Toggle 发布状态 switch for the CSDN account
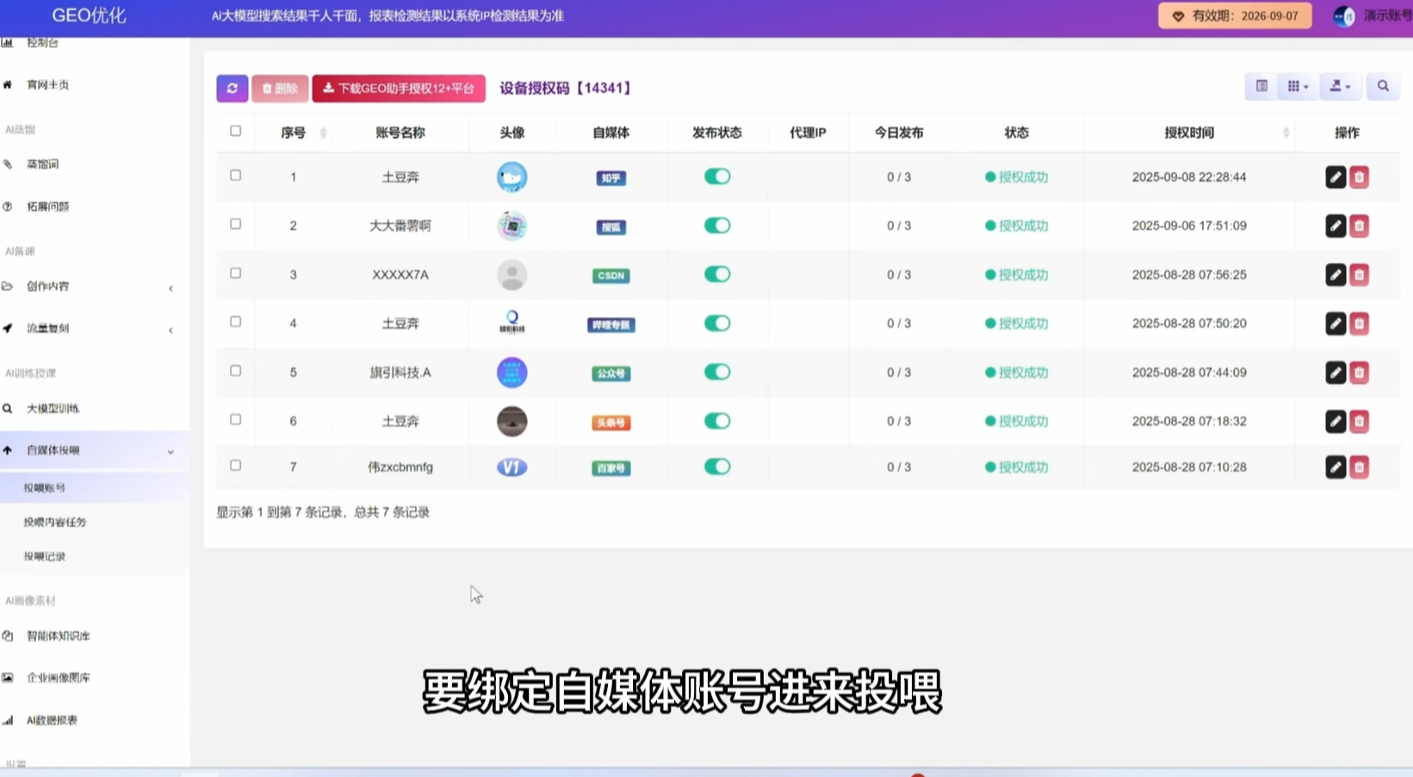 click(x=716, y=274)
